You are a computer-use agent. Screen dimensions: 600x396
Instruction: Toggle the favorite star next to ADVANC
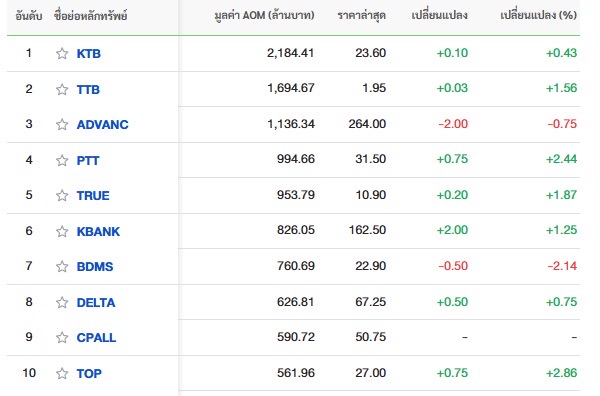coord(62,125)
